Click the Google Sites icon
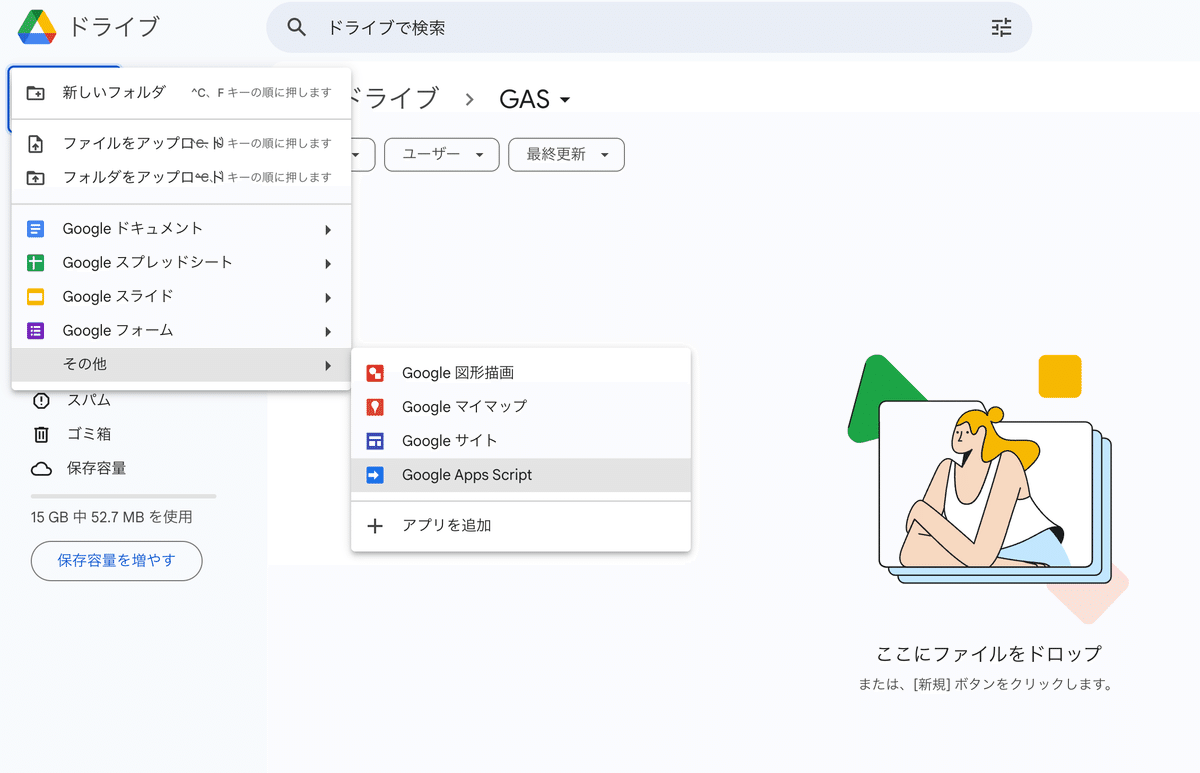This screenshot has height=773, width=1200. coord(375,441)
